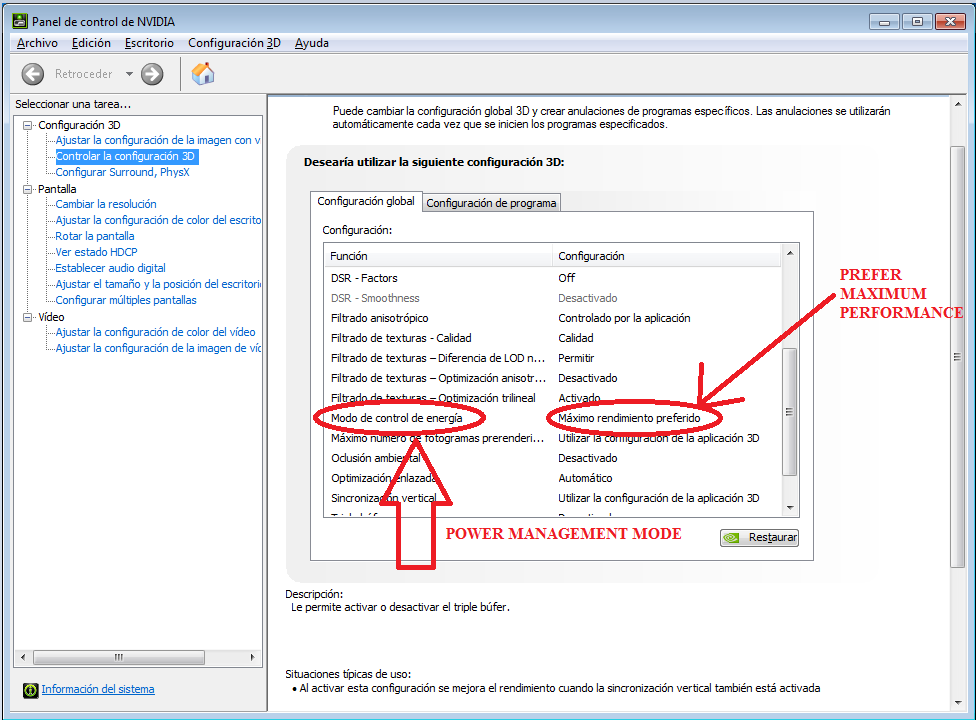This screenshot has width=976, height=720.
Task: Select the DSR - Smoothness row
Action: (553, 298)
